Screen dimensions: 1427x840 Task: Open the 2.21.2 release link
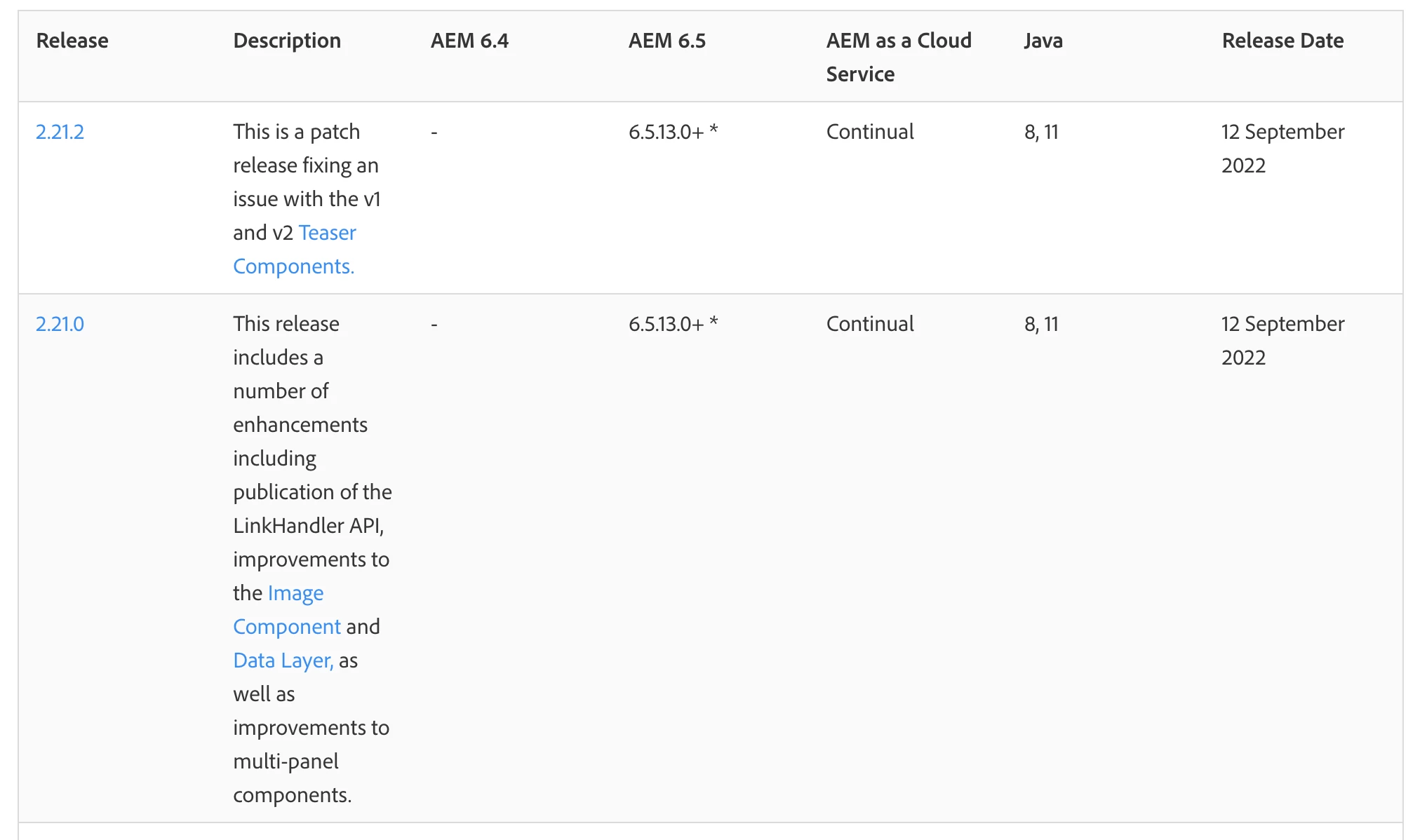point(60,132)
